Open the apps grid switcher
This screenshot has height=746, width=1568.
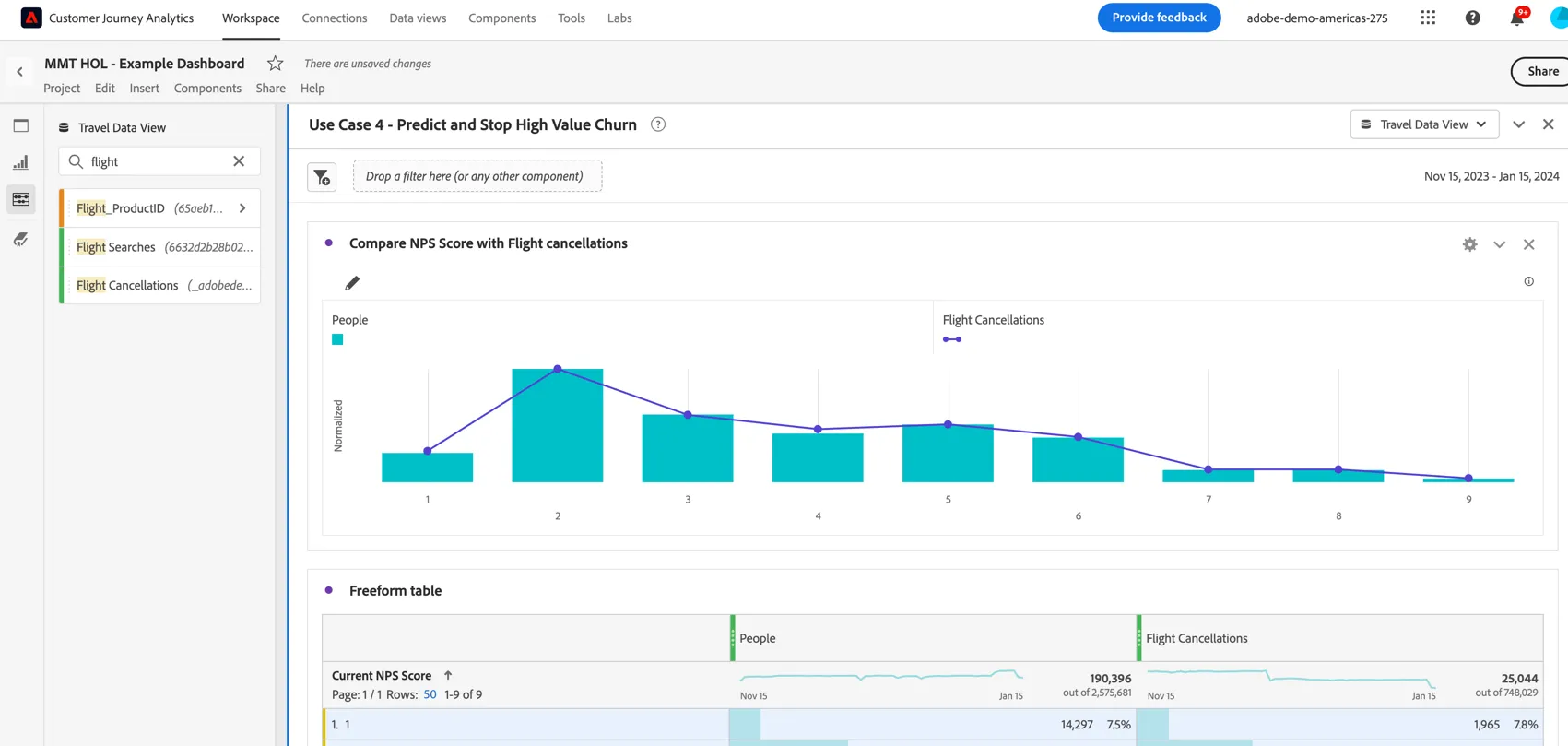pyautogui.click(x=1428, y=18)
